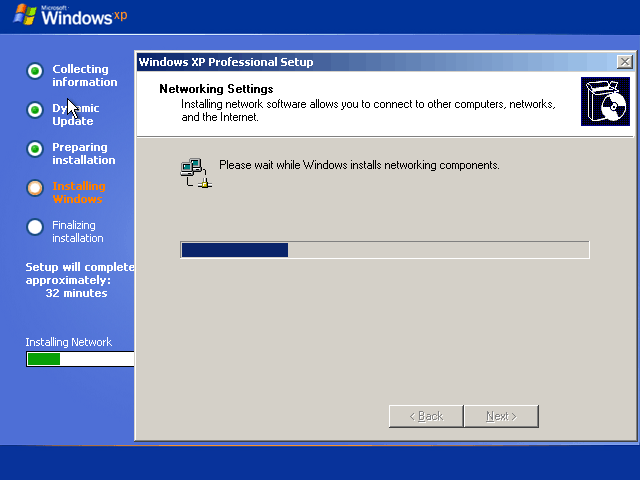Click the Installing Windows step indicator

point(35,188)
